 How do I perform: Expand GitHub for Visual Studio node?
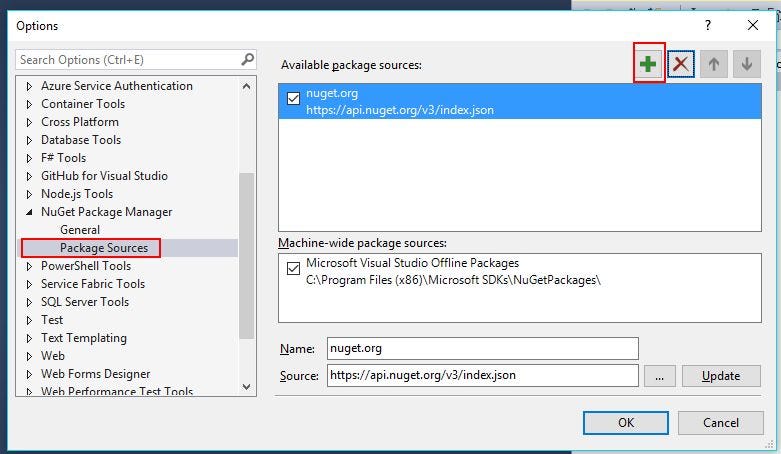tap(29, 176)
